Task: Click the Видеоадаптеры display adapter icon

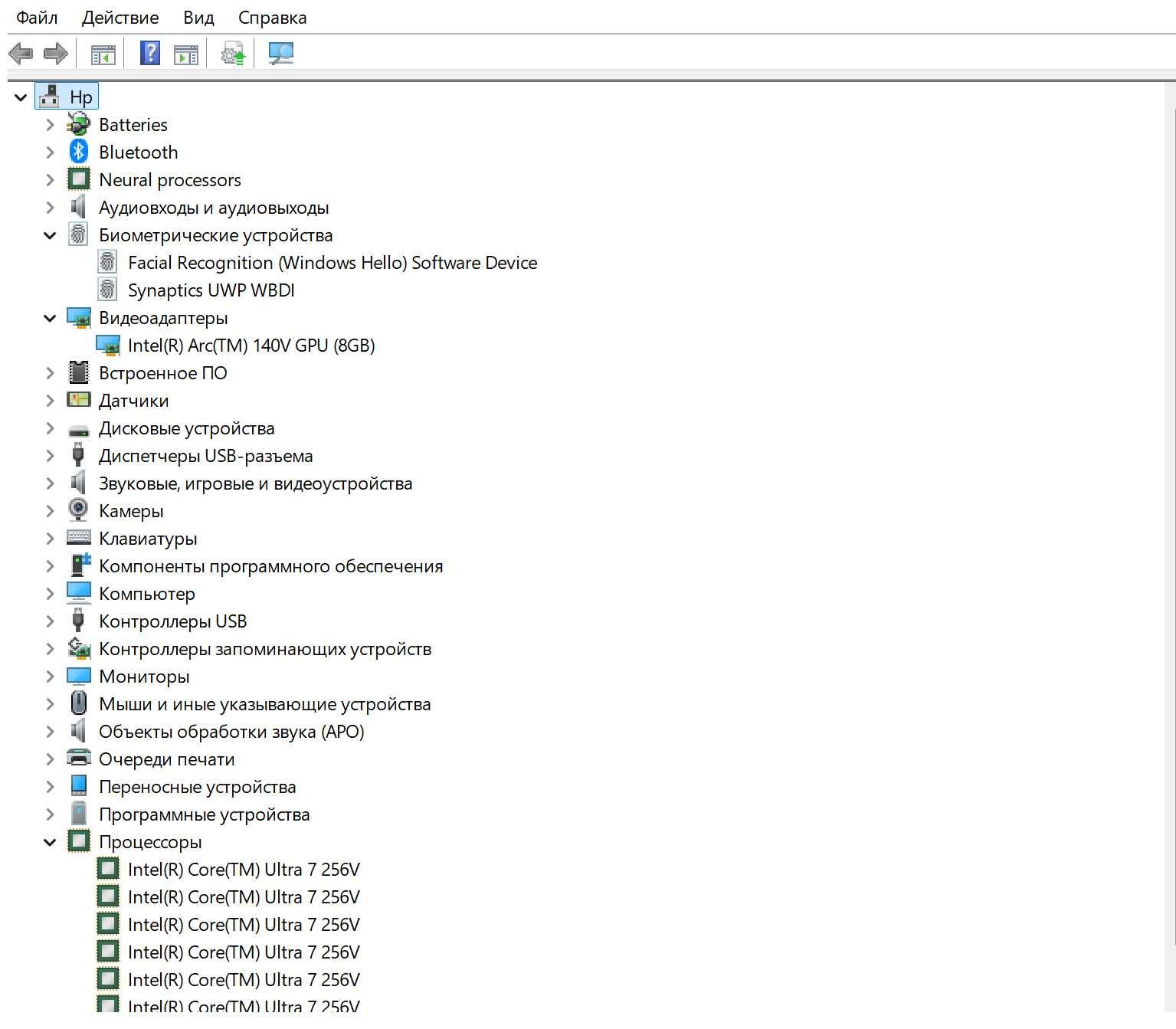Action: tap(78, 317)
